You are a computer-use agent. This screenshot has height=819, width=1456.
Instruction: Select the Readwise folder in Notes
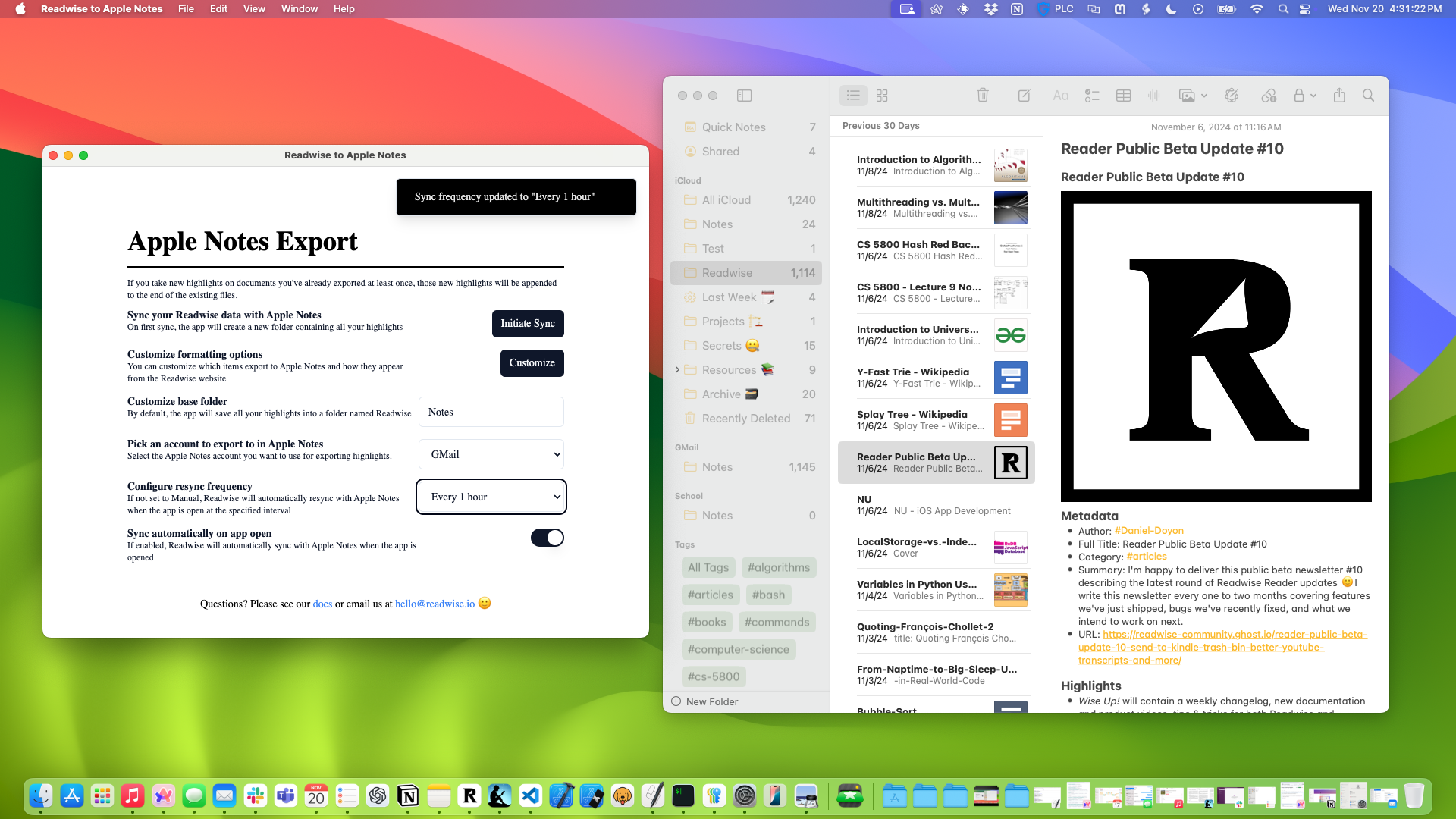[746, 273]
